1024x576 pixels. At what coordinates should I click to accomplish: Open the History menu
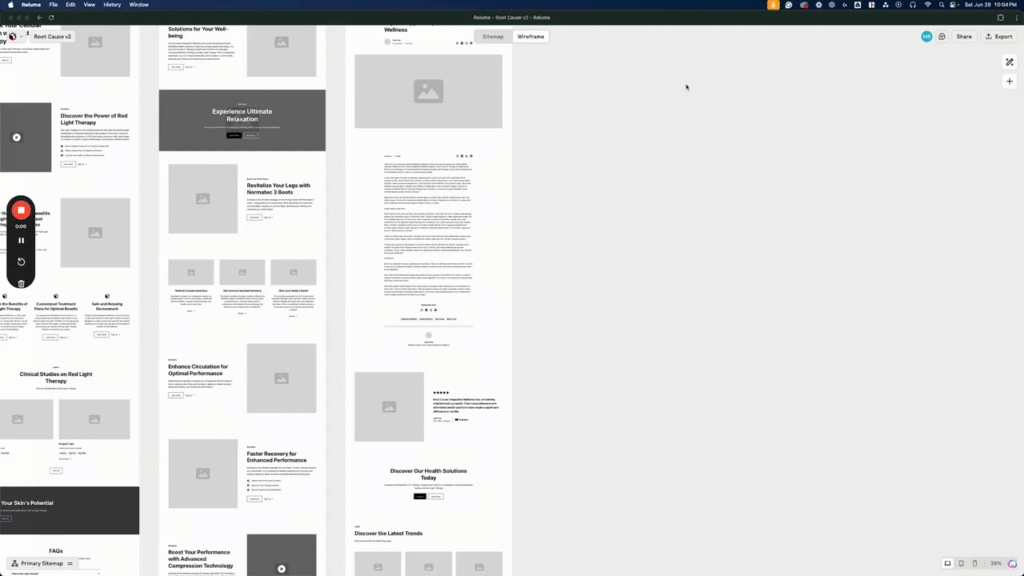(x=113, y=5)
